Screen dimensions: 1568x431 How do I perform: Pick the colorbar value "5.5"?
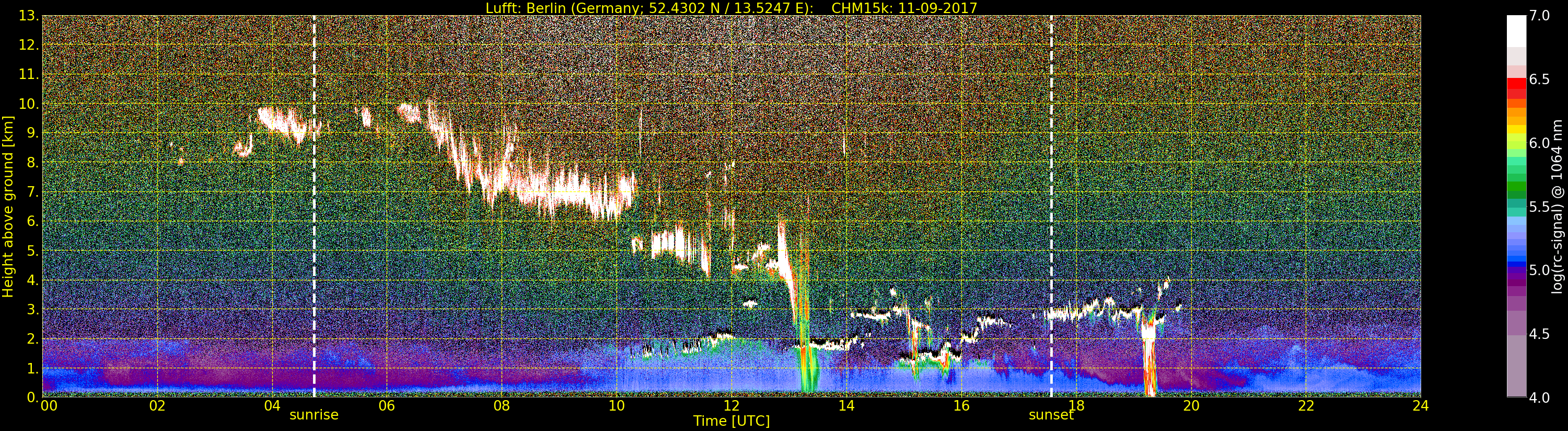[x=1539, y=207]
